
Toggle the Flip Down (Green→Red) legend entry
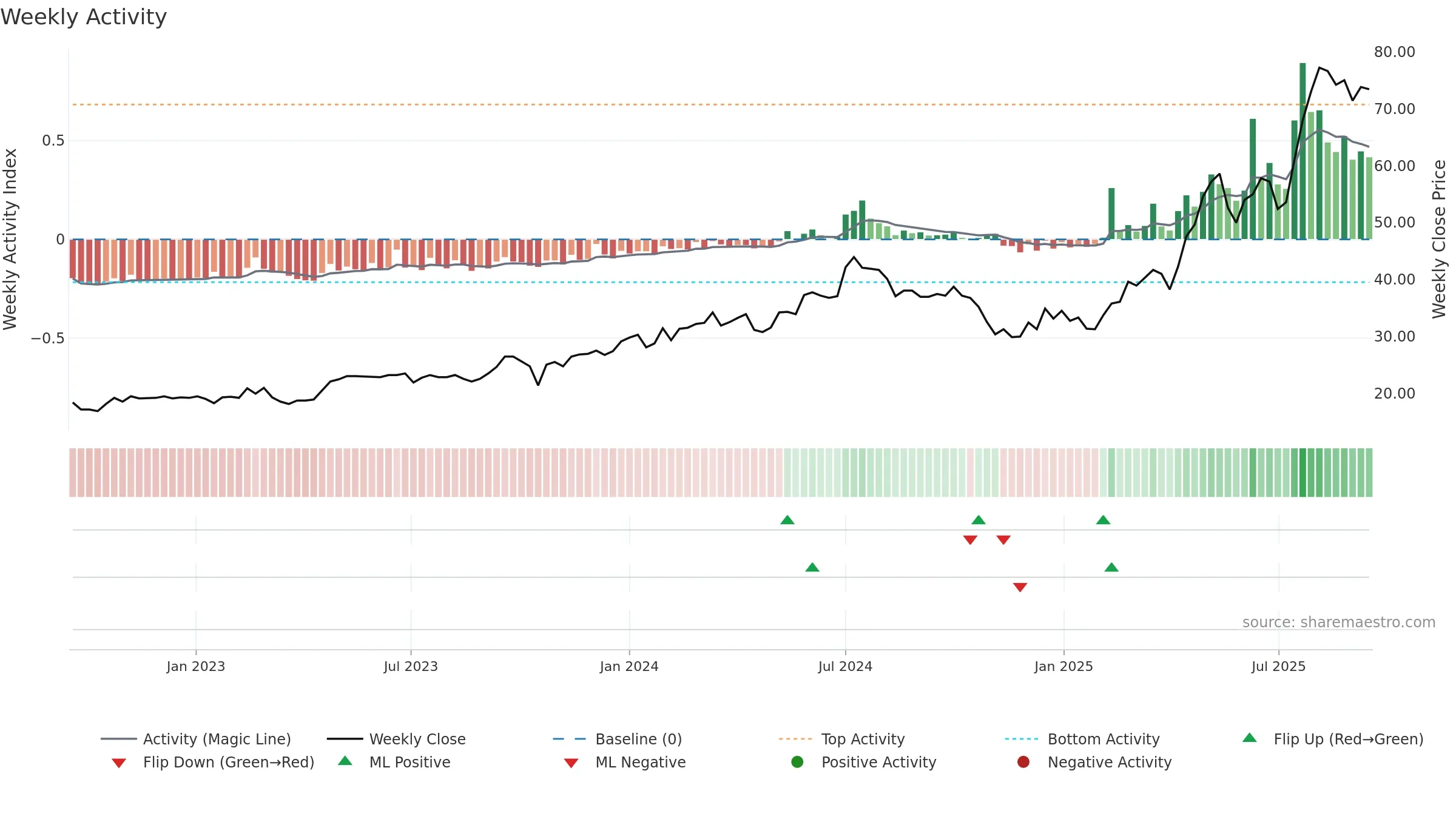pos(212,762)
